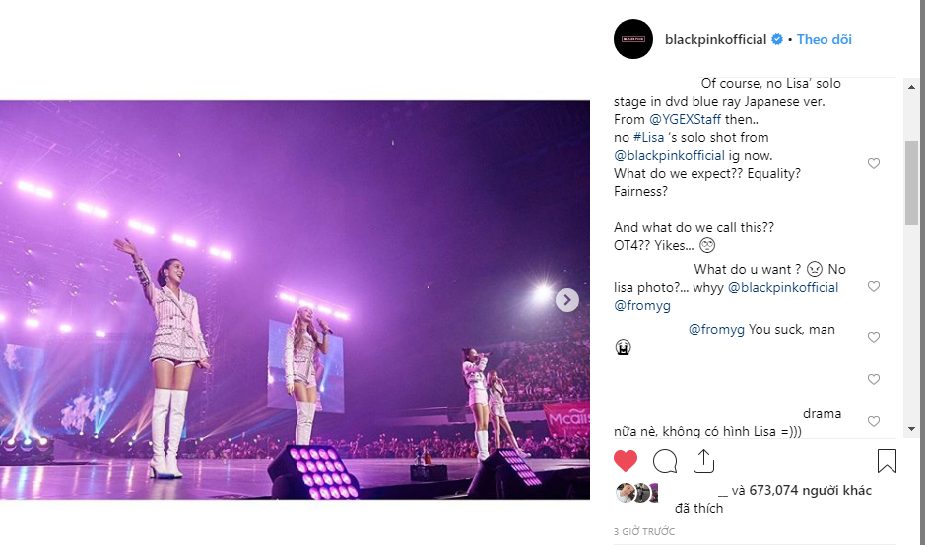Save the post with the bookmark icon
Viewport: 925px width, 545px height.
click(x=887, y=461)
